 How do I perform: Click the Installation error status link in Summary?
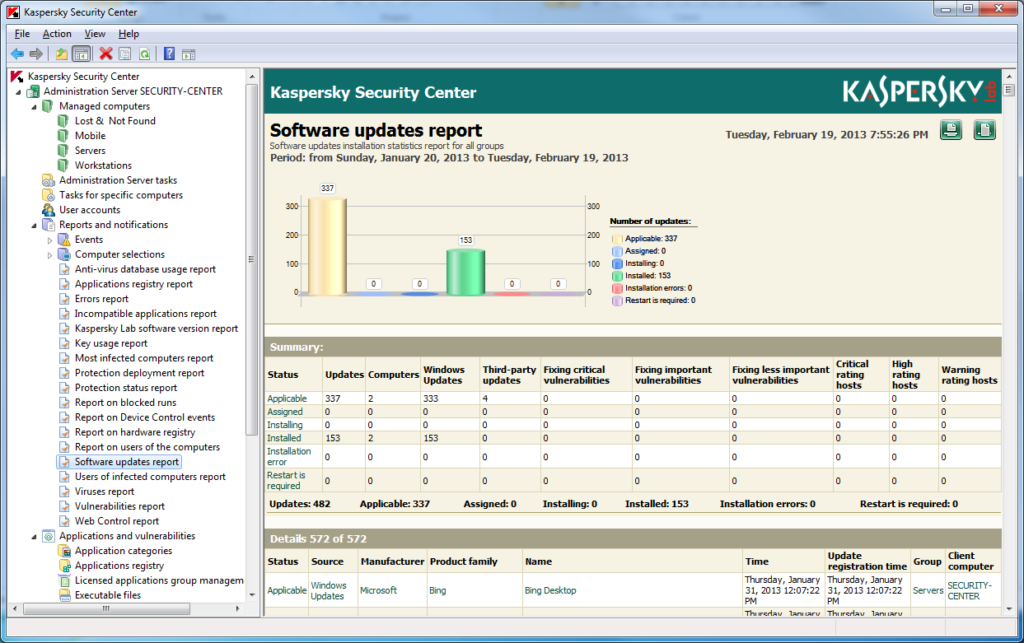(x=289, y=456)
